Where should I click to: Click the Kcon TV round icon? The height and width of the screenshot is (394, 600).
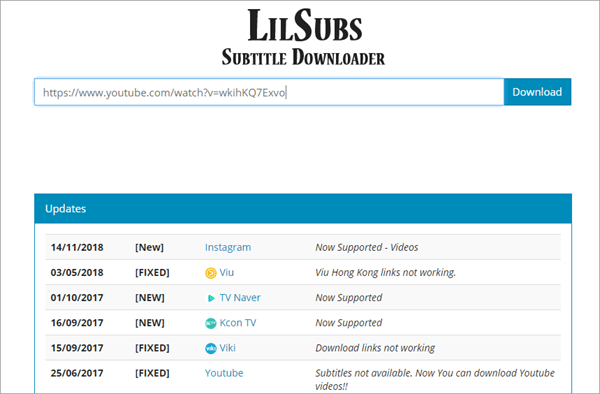point(210,323)
